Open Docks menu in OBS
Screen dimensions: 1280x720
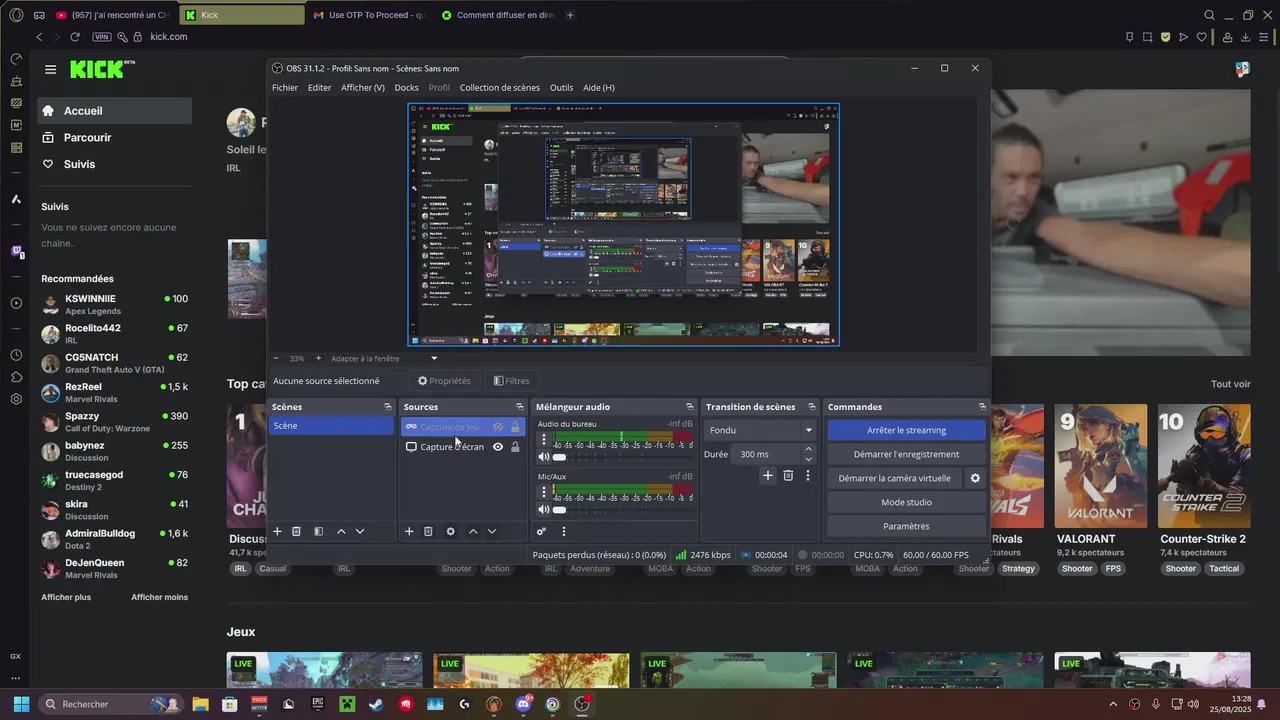coord(406,88)
